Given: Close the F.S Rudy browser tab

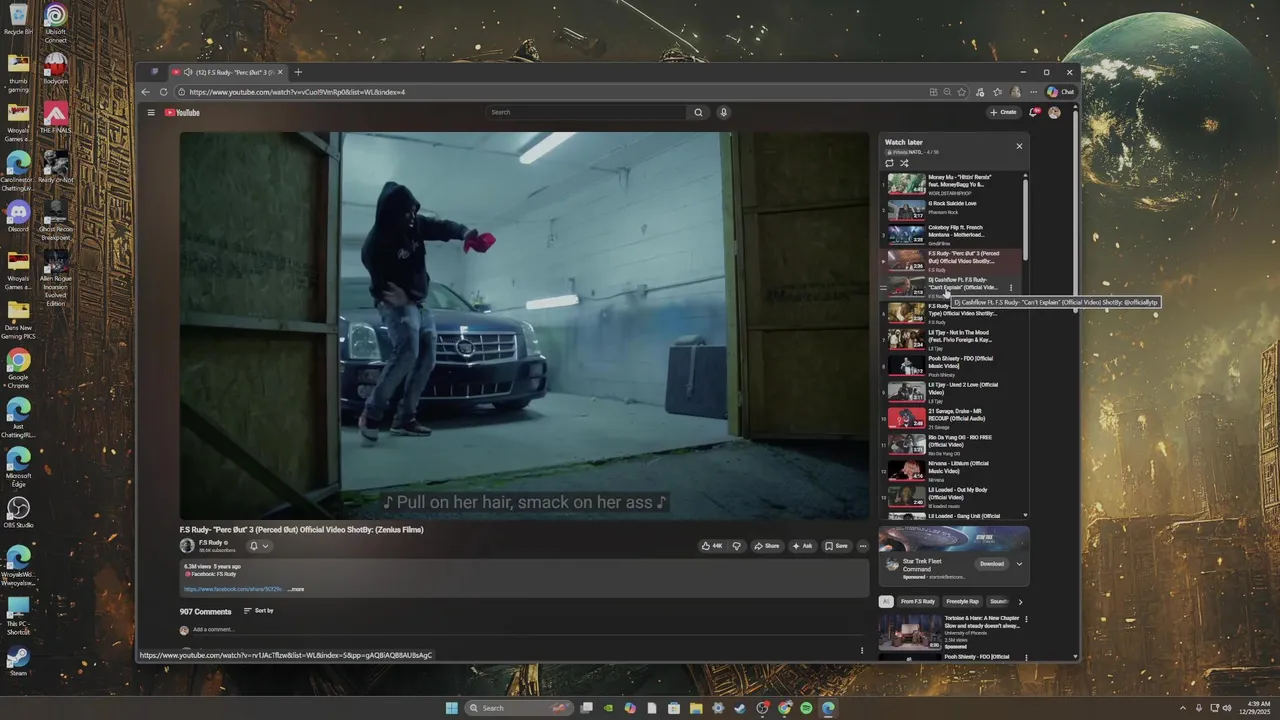Looking at the screenshot, I should pos(280,72).
